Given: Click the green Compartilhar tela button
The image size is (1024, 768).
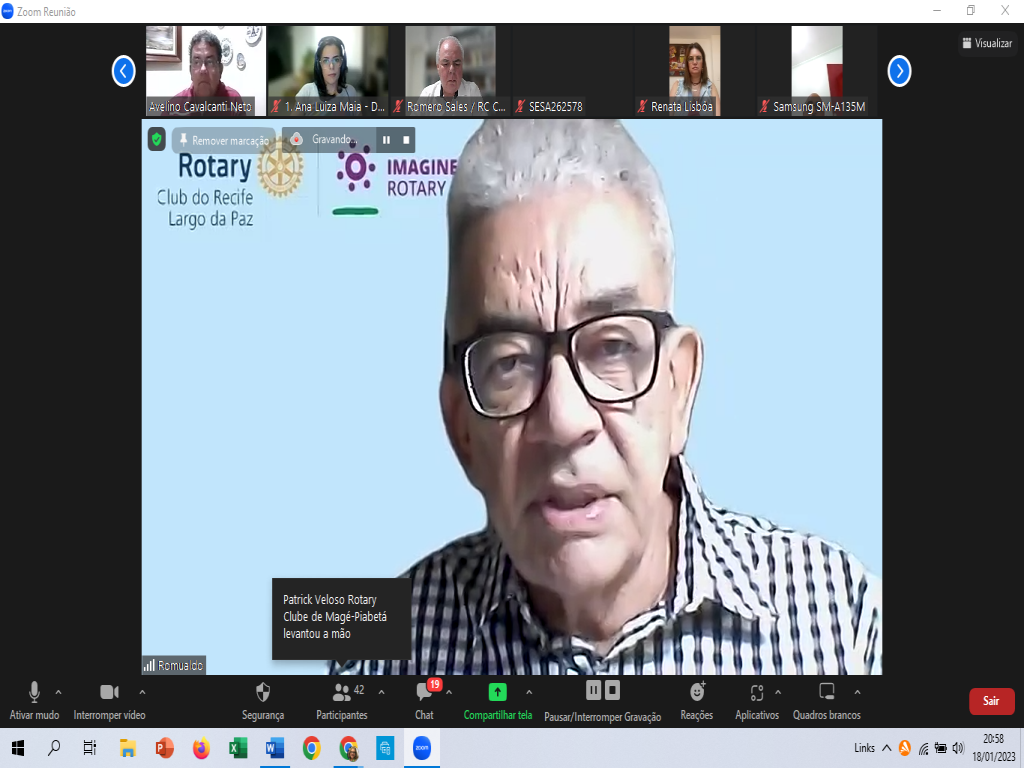Looking at the screenshot, I should pos(497,693).
